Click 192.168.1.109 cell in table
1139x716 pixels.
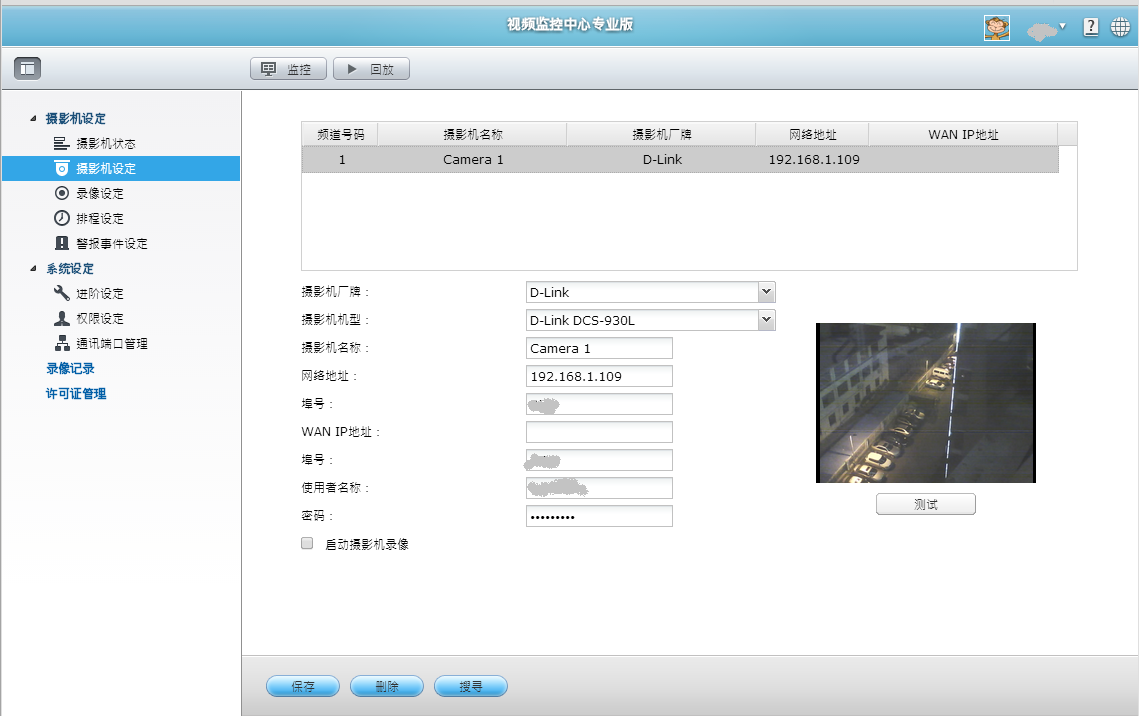pyautogui.click(x=814, y=160)
